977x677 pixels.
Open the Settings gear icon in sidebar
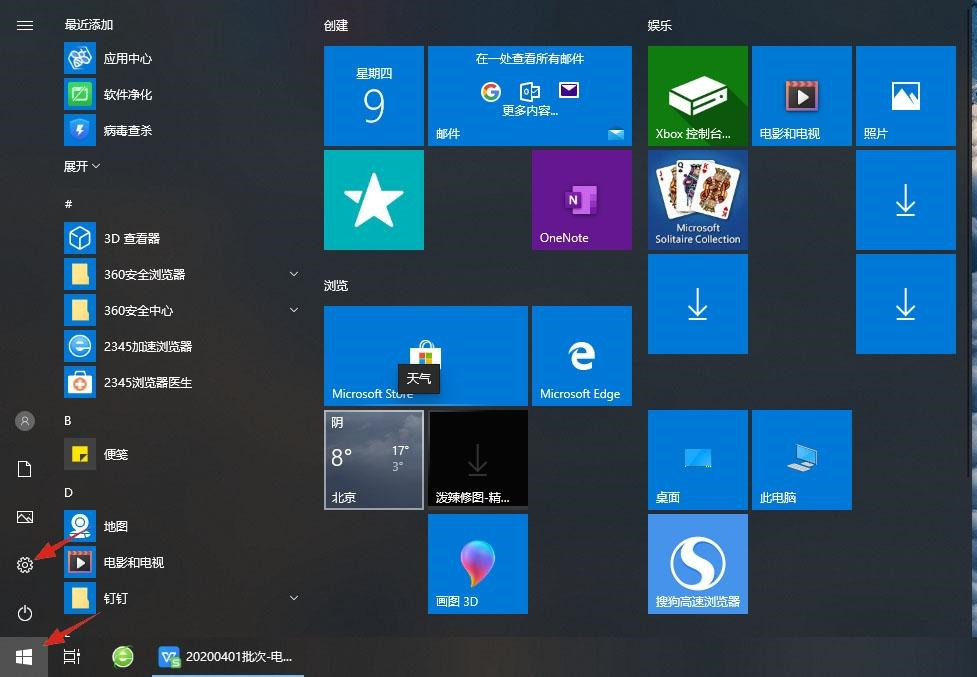pyautogui.click(x=25, y=565)
